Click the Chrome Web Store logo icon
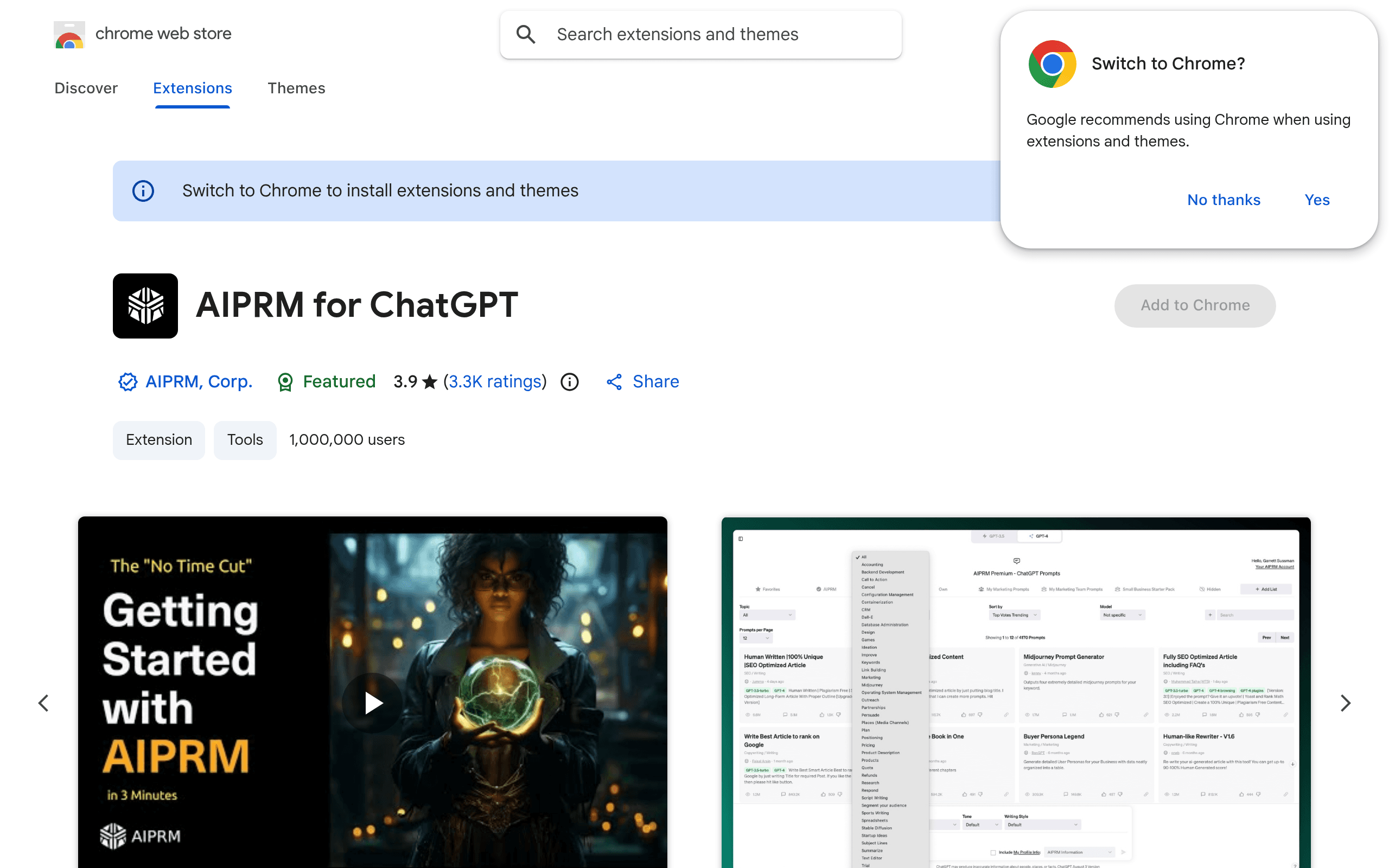The height and width of the screenshot is (868, 1389). [x=69, y=34]
